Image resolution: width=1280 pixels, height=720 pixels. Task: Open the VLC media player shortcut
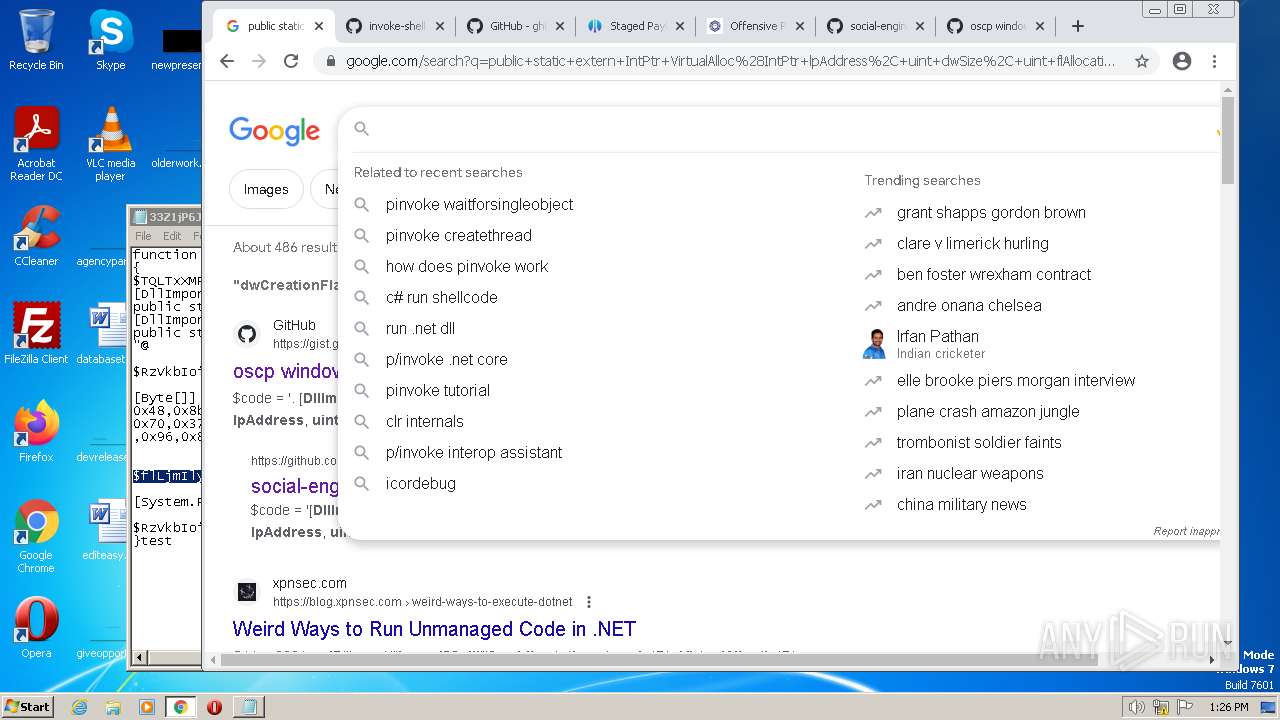pos(110,144)
